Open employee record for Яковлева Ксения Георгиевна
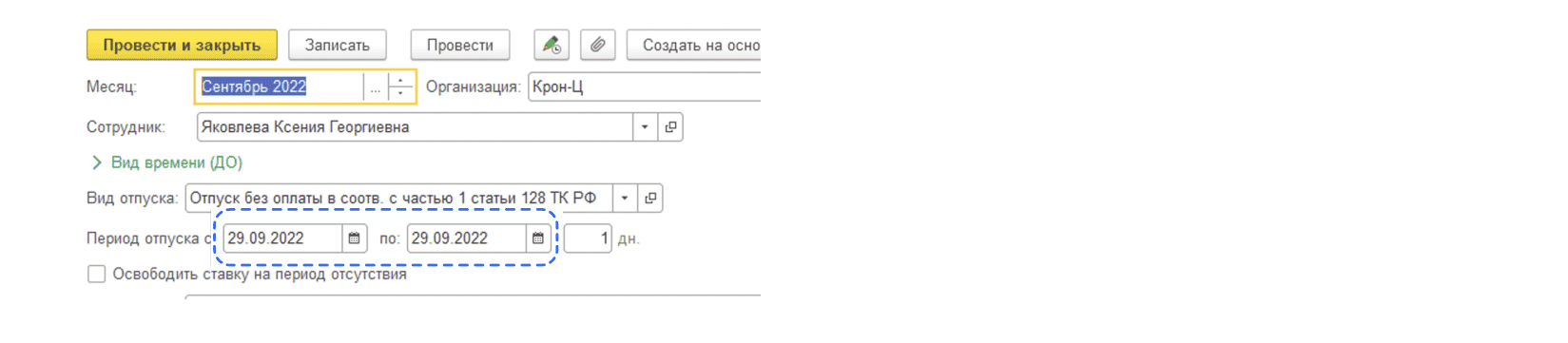Image resolution: width=1568 pixels, height=343 pixels. tap(670, 127)
